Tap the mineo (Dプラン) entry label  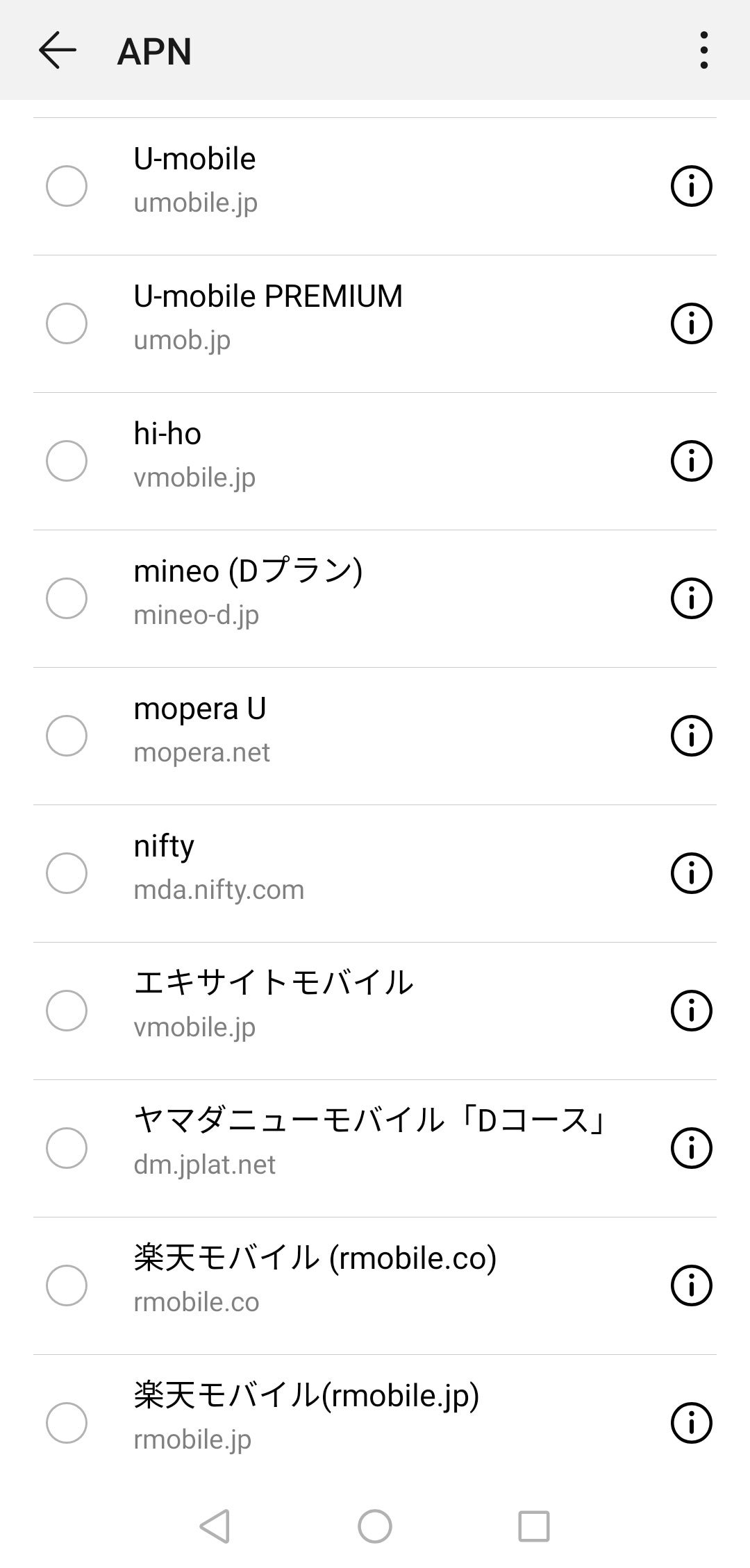tap(248, 572)
